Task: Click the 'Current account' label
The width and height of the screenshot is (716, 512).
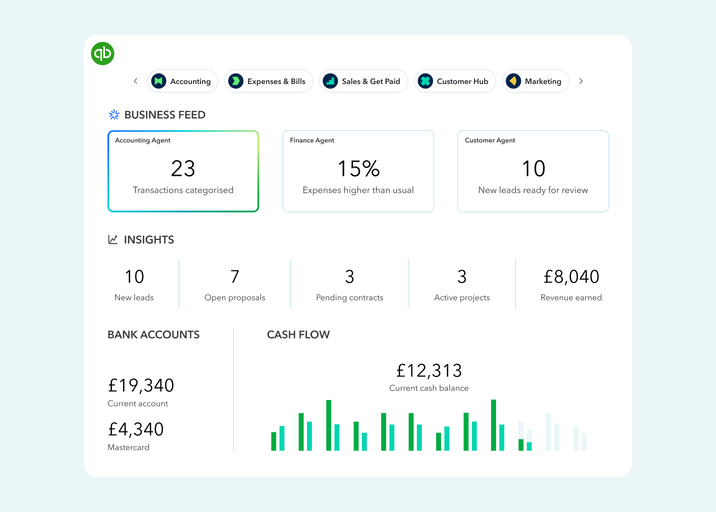Action: [137, 404]
